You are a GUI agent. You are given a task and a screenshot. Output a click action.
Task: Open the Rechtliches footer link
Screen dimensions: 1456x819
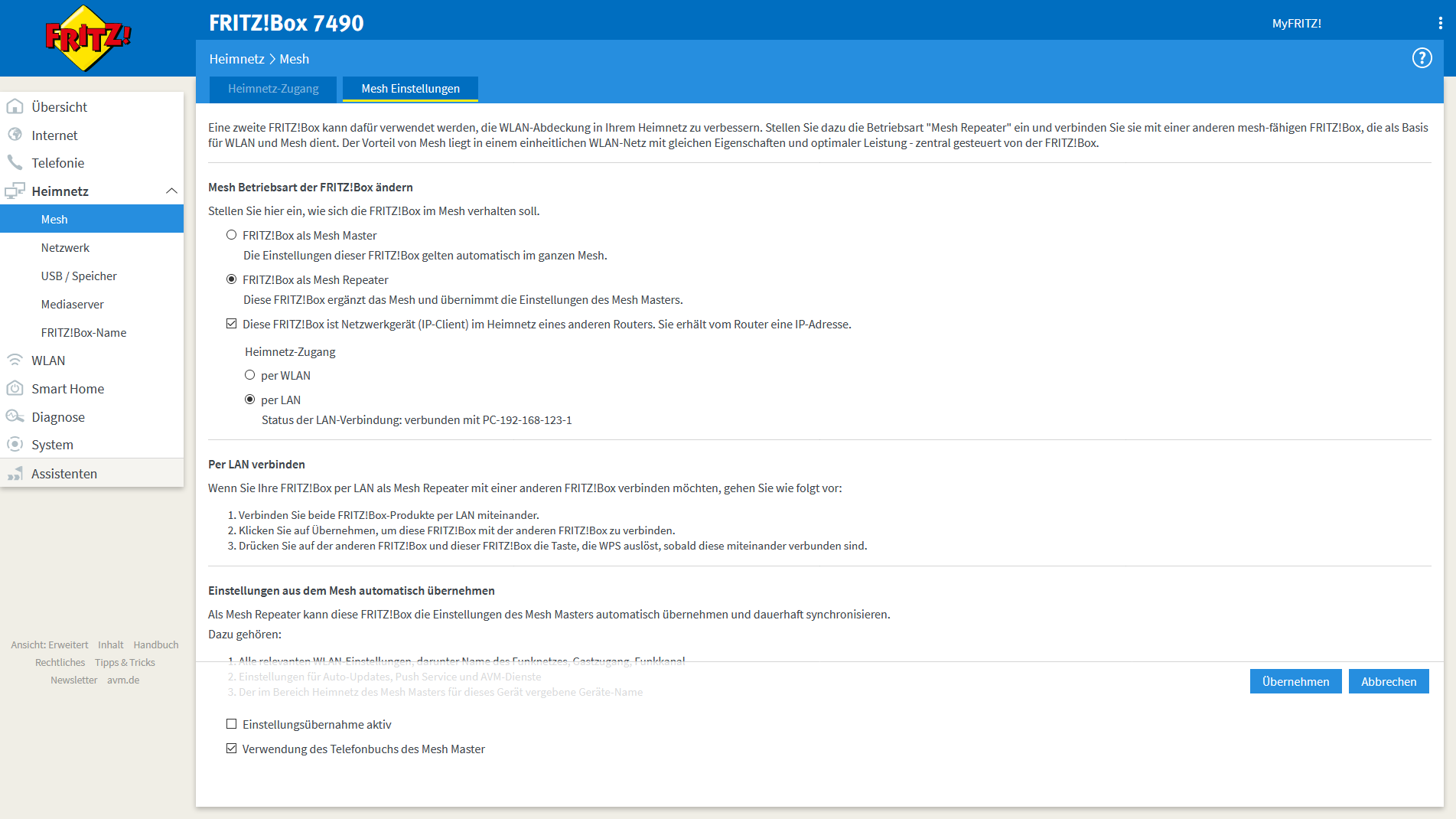pos(60,662)
